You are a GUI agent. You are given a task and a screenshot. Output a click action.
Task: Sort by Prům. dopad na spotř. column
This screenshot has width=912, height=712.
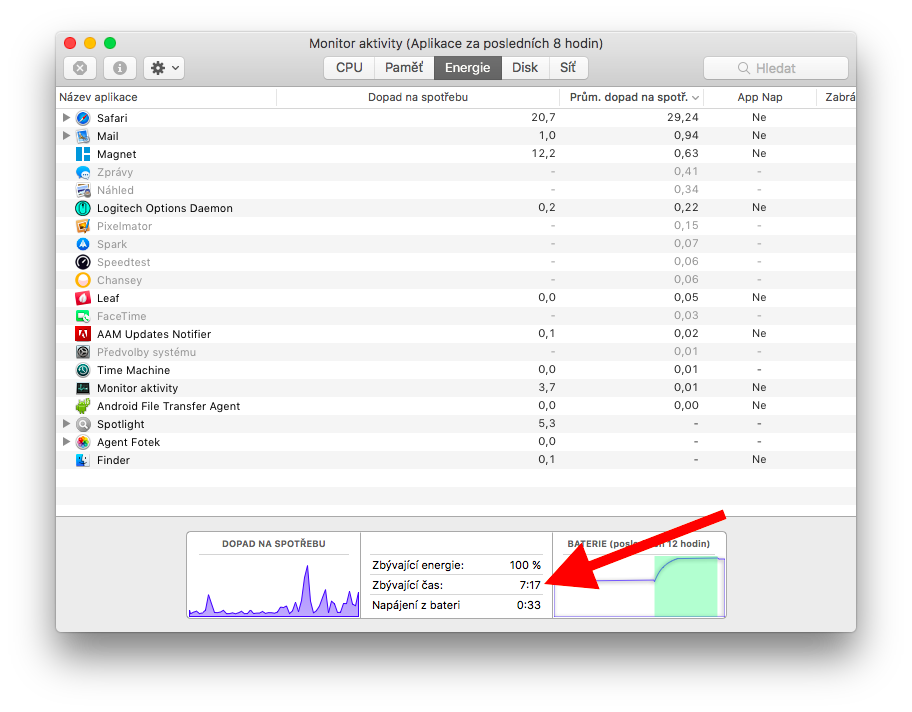pyautogui.click(x=632, y=97)
